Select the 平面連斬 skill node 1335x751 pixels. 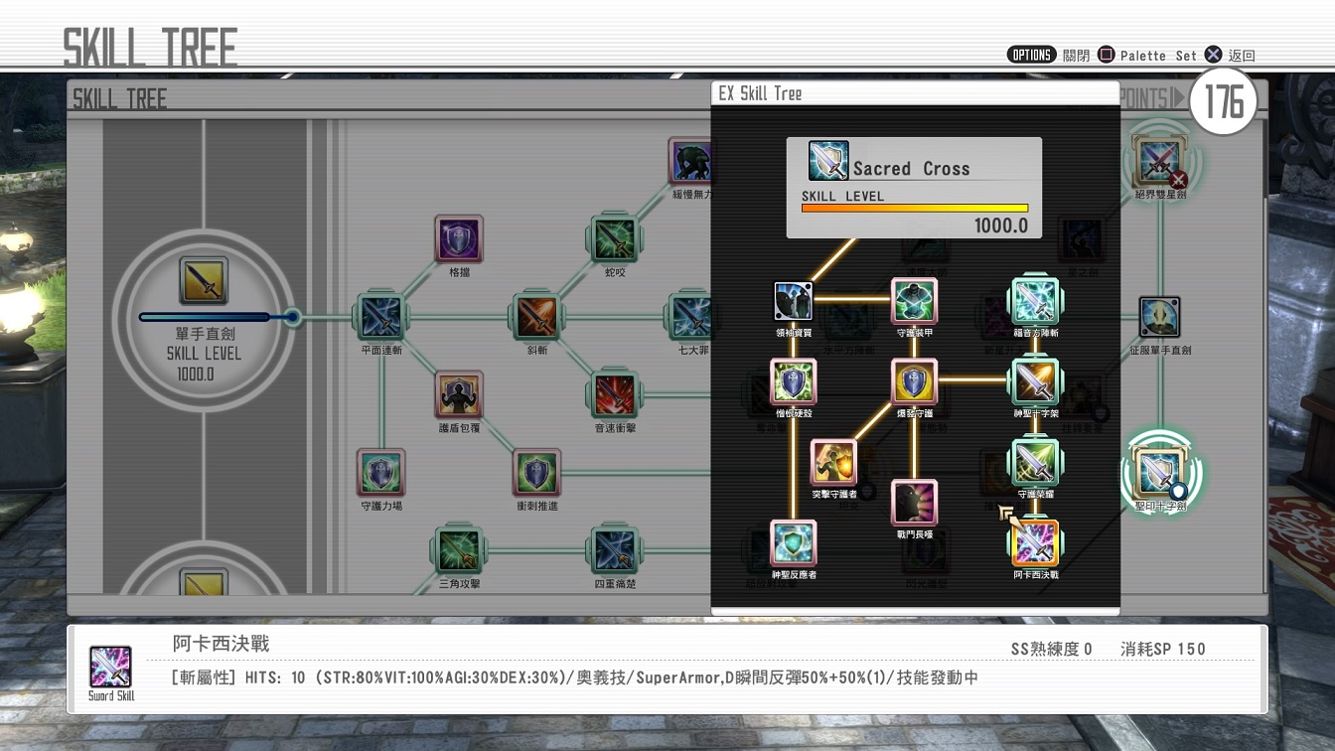(x=381, y=317)
